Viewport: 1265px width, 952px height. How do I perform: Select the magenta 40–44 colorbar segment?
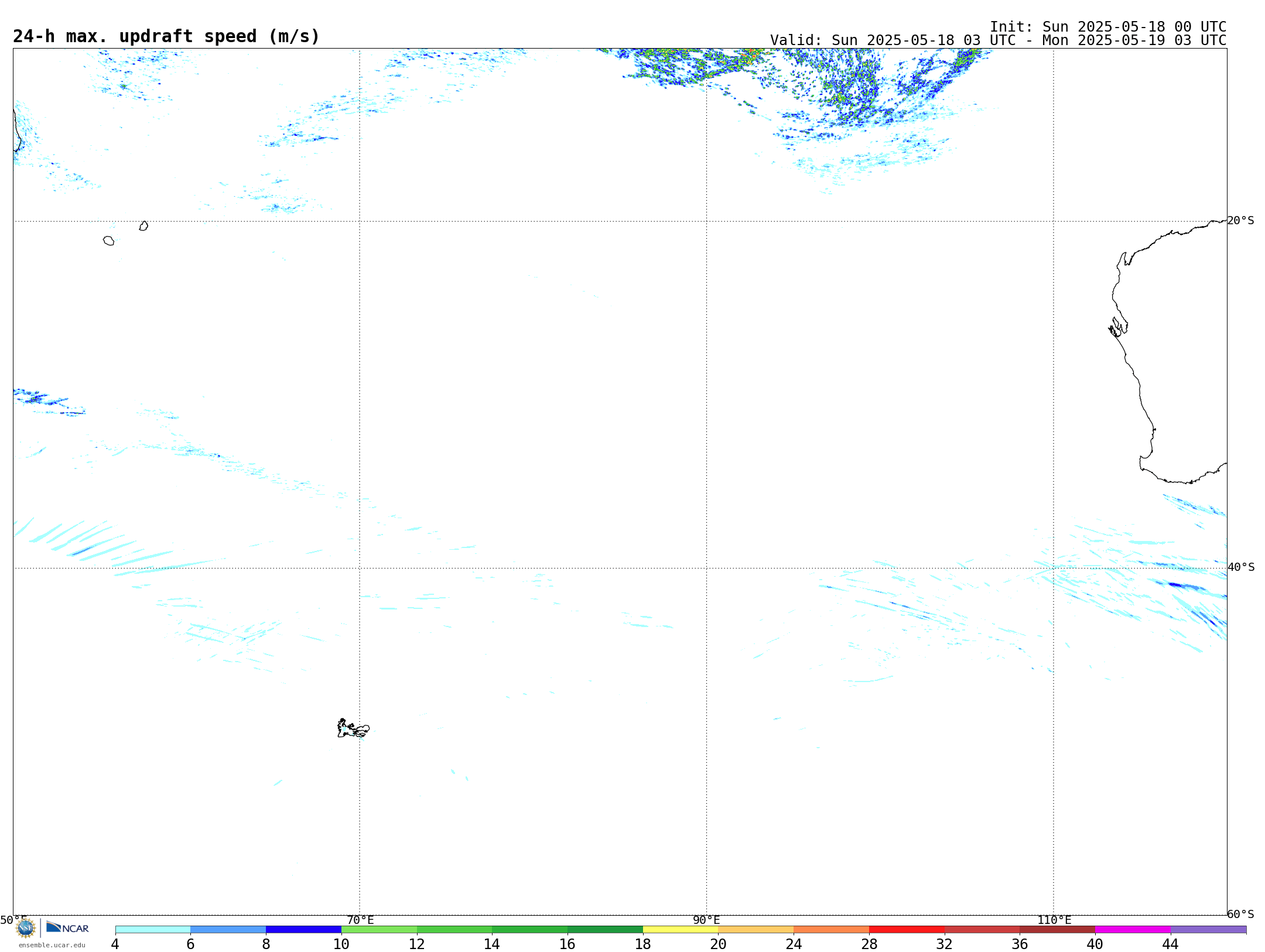tap(1133, 930)
